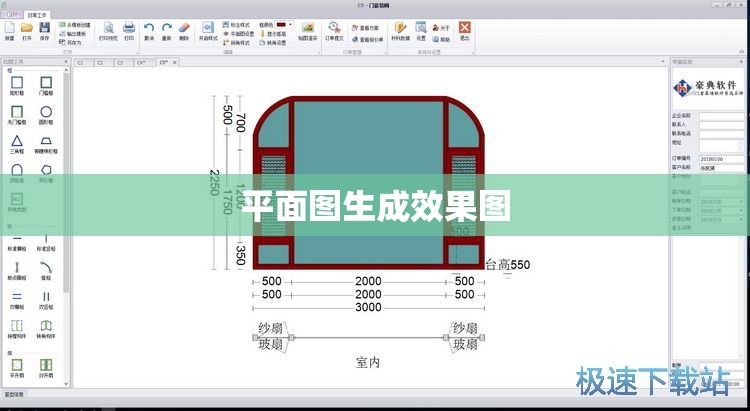Viewport: 750px width, 411px height.
Task: Click the customer name (客户名称) field
Action: click(x=721, y=168)
